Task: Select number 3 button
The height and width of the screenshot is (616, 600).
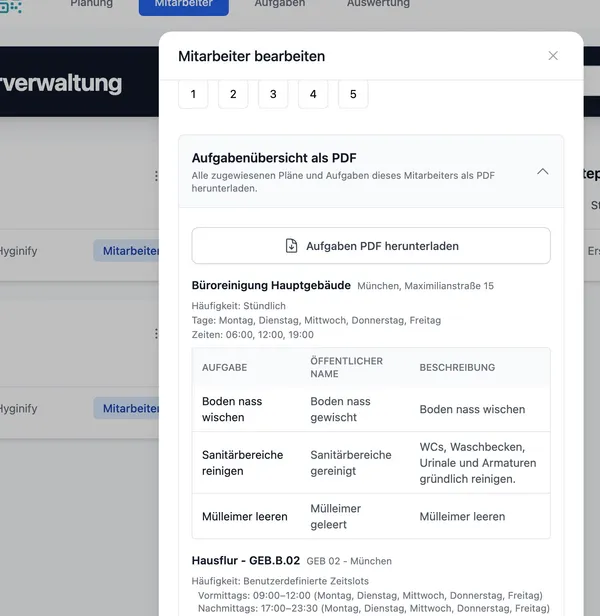Action: click(273, 94)
